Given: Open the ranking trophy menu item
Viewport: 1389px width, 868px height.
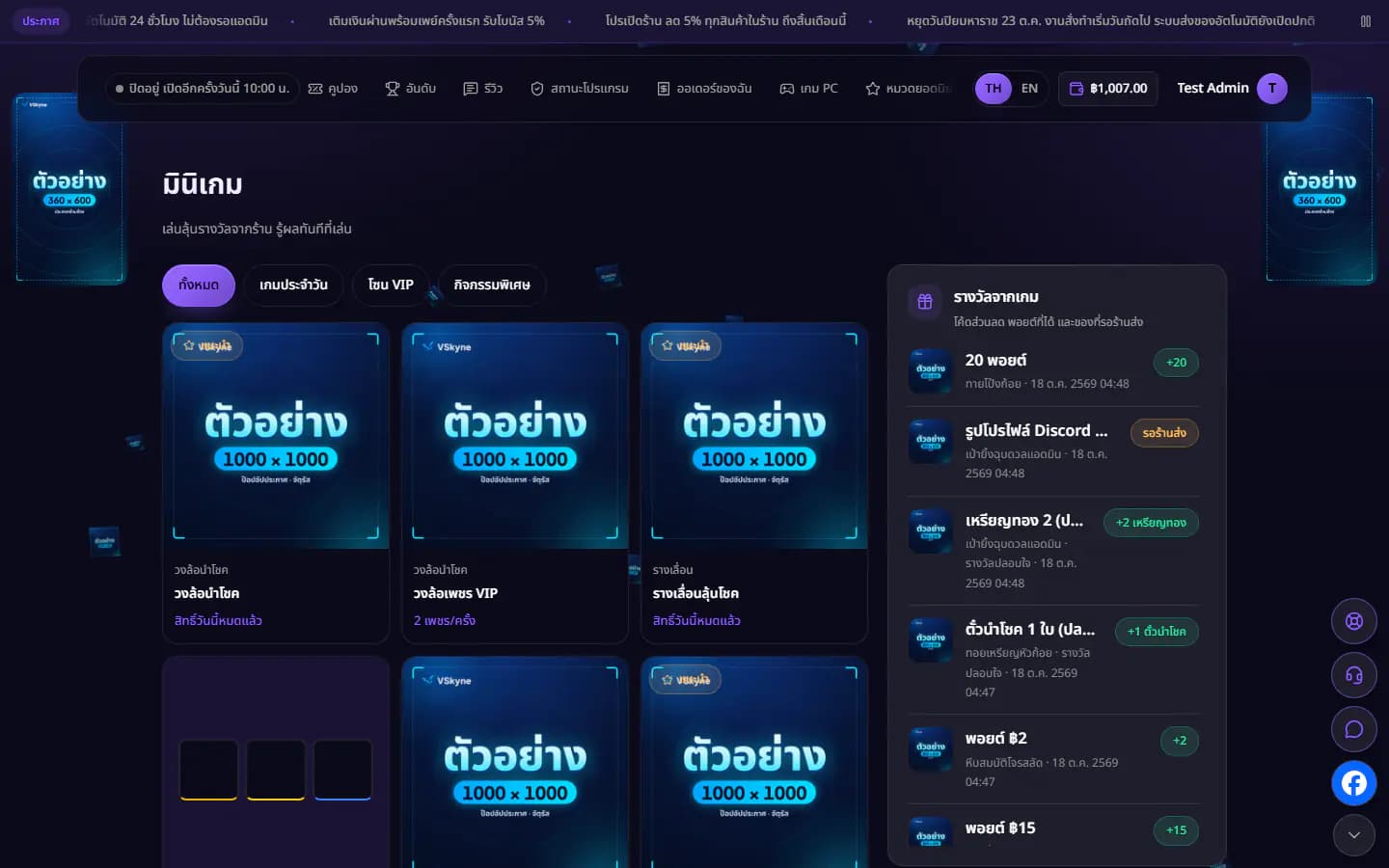Looking at the screenshot, I should [411, 89].
